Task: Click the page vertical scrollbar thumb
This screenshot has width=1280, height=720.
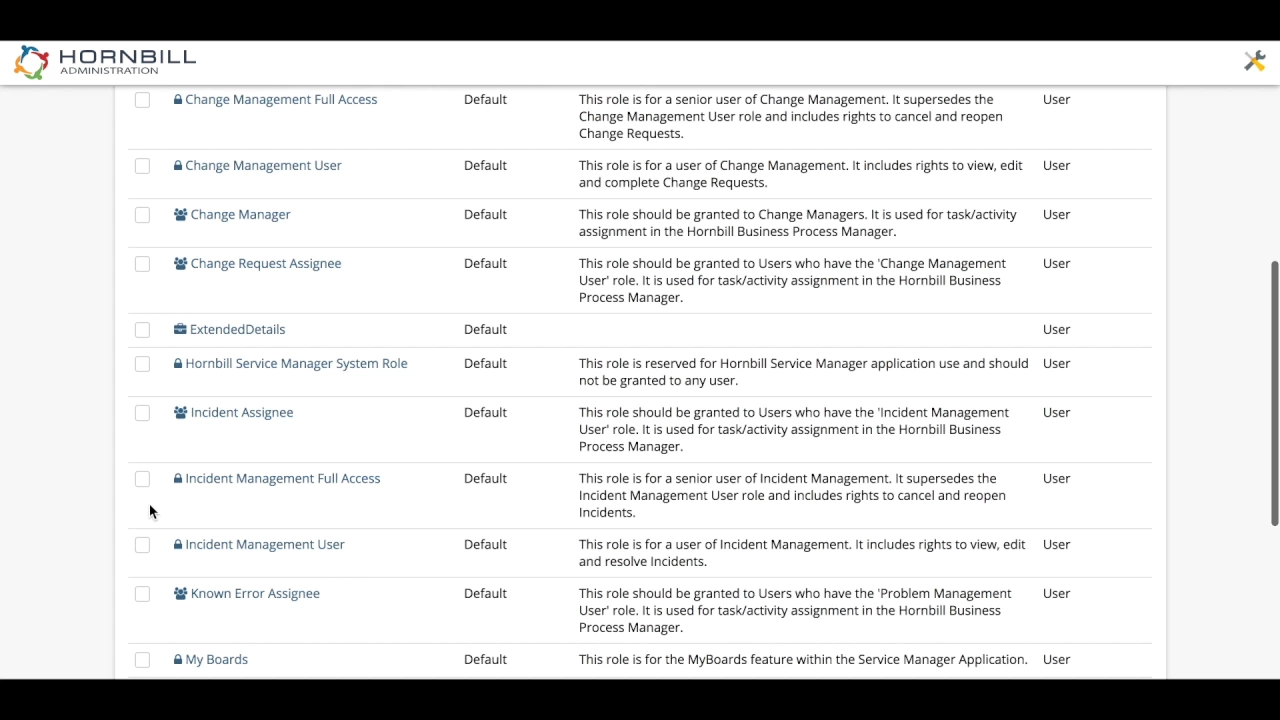Action: coord(1275,393)
